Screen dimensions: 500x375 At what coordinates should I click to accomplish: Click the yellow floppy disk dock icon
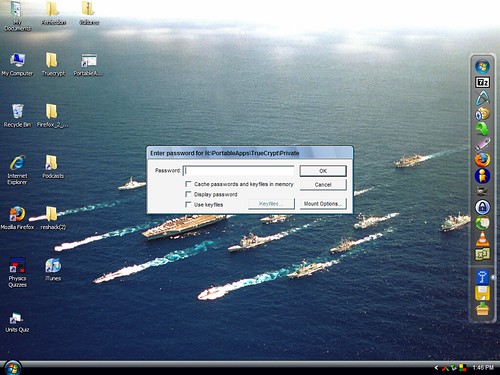(482, 293)
